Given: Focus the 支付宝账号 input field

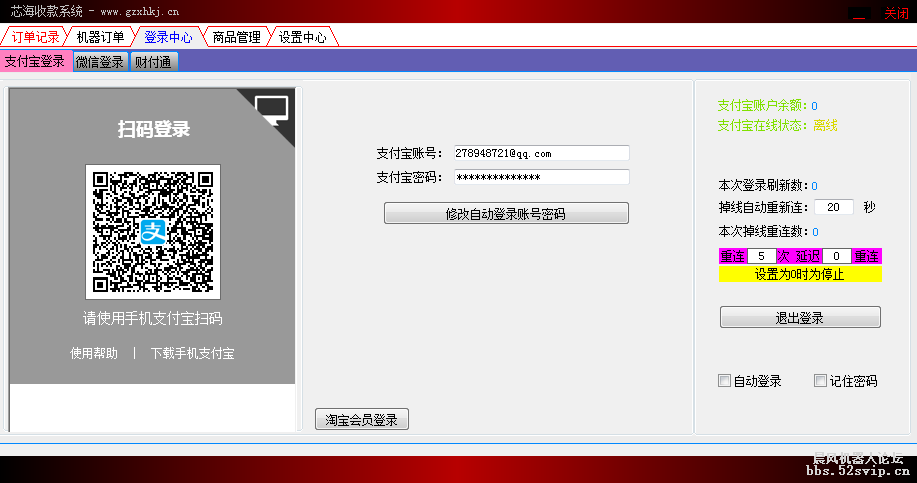Looking at the screenshot, I should click(542, 153).
